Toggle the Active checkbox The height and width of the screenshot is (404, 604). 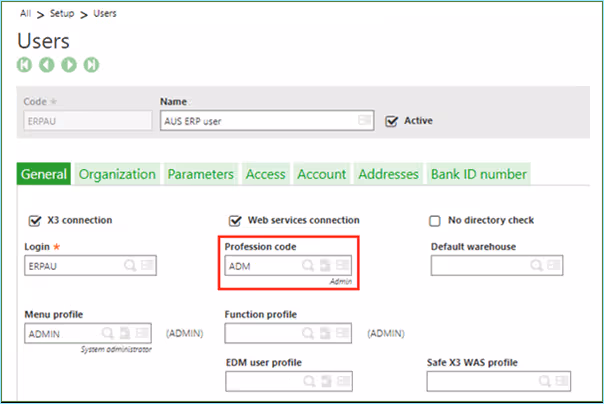coord(392,121)
